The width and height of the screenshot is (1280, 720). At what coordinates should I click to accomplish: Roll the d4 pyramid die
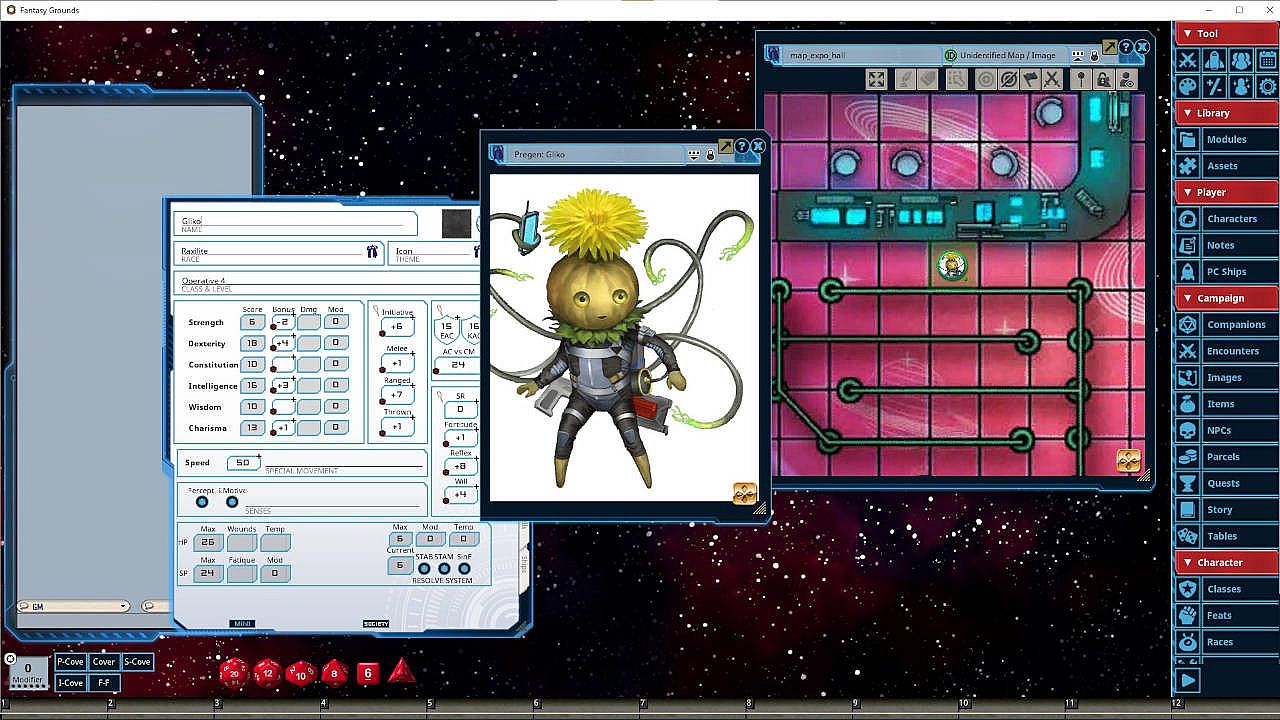(x=401, y=671)
